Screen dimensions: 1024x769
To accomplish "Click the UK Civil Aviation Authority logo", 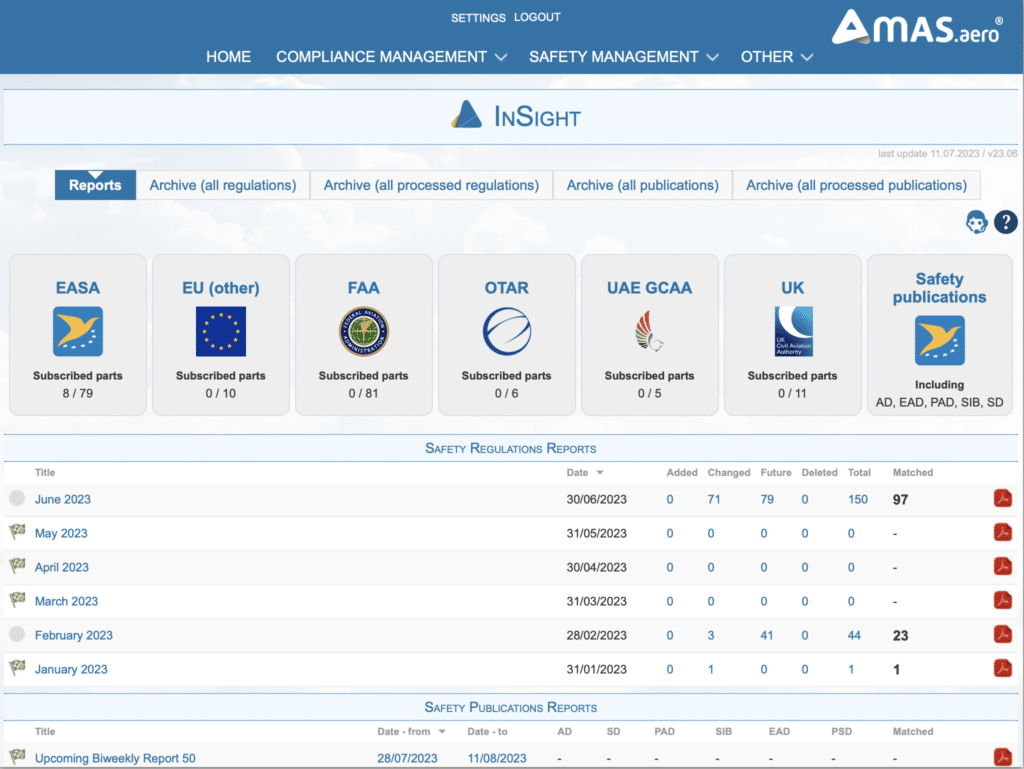I will coord(793,331).
